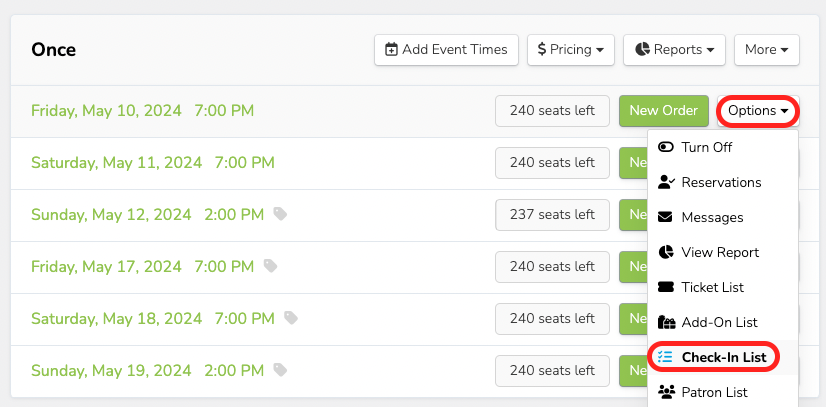
Task: Expand the Reports dropdown
Action: (x=674, y=49)
